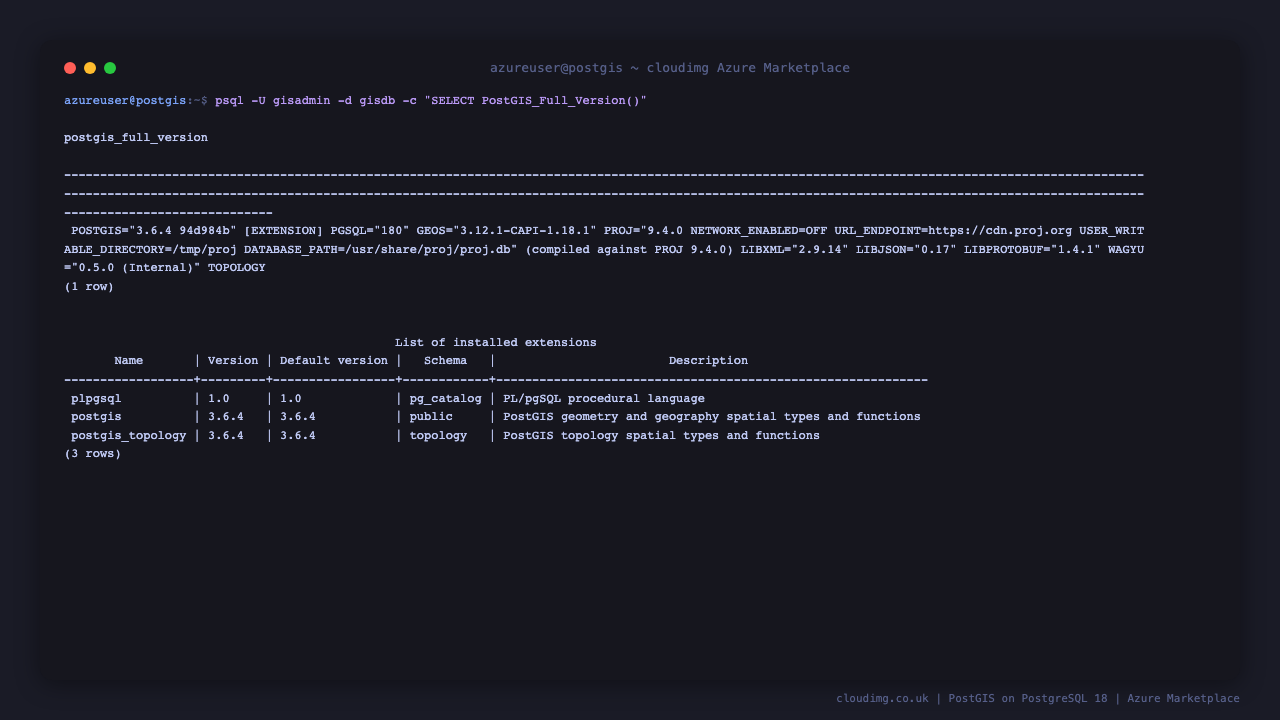Viewport: 1280px width, 720px height.
Task: Click the 'Description' column header
Action: coord(708,361)
